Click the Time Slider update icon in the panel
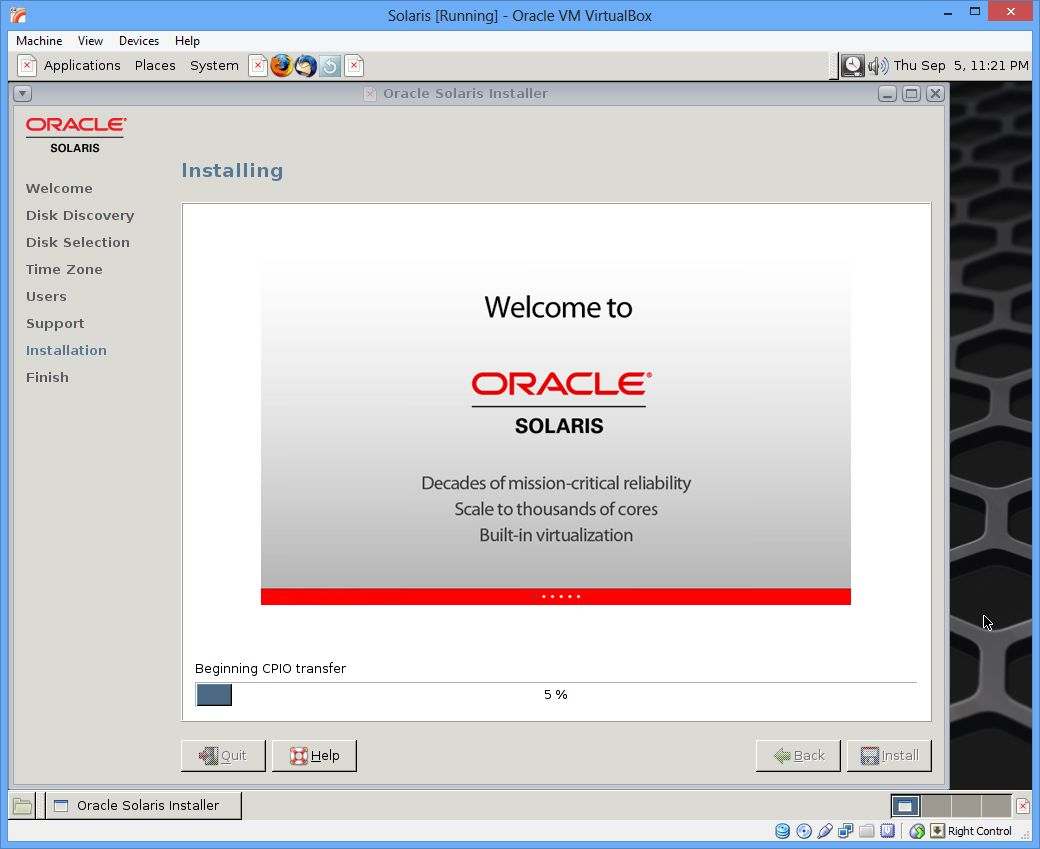The image size is (1040, 849). [x=330, y=66]
